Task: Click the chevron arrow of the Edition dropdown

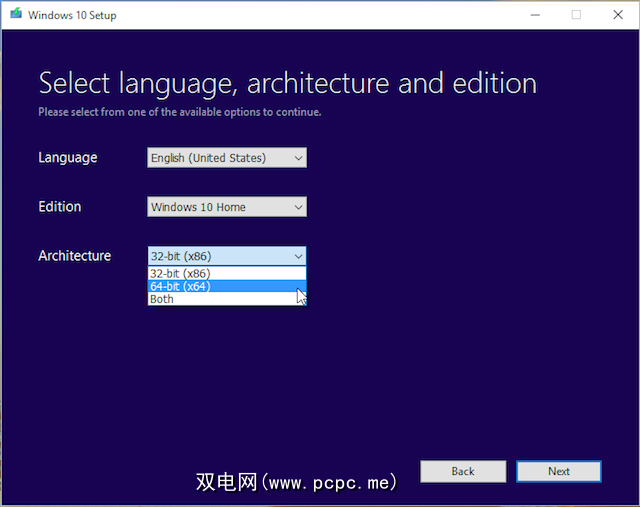Action: pos(297,207)
